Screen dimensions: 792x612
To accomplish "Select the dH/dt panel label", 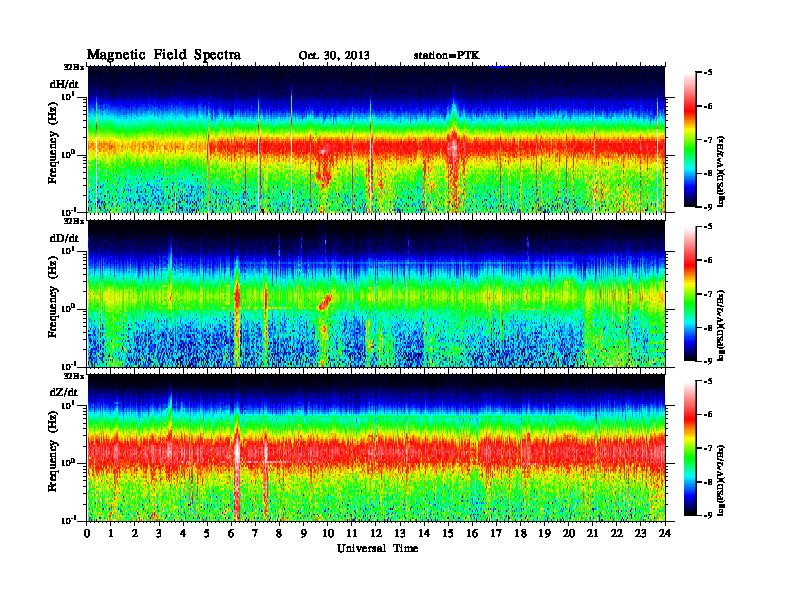I will click(64, 83).
